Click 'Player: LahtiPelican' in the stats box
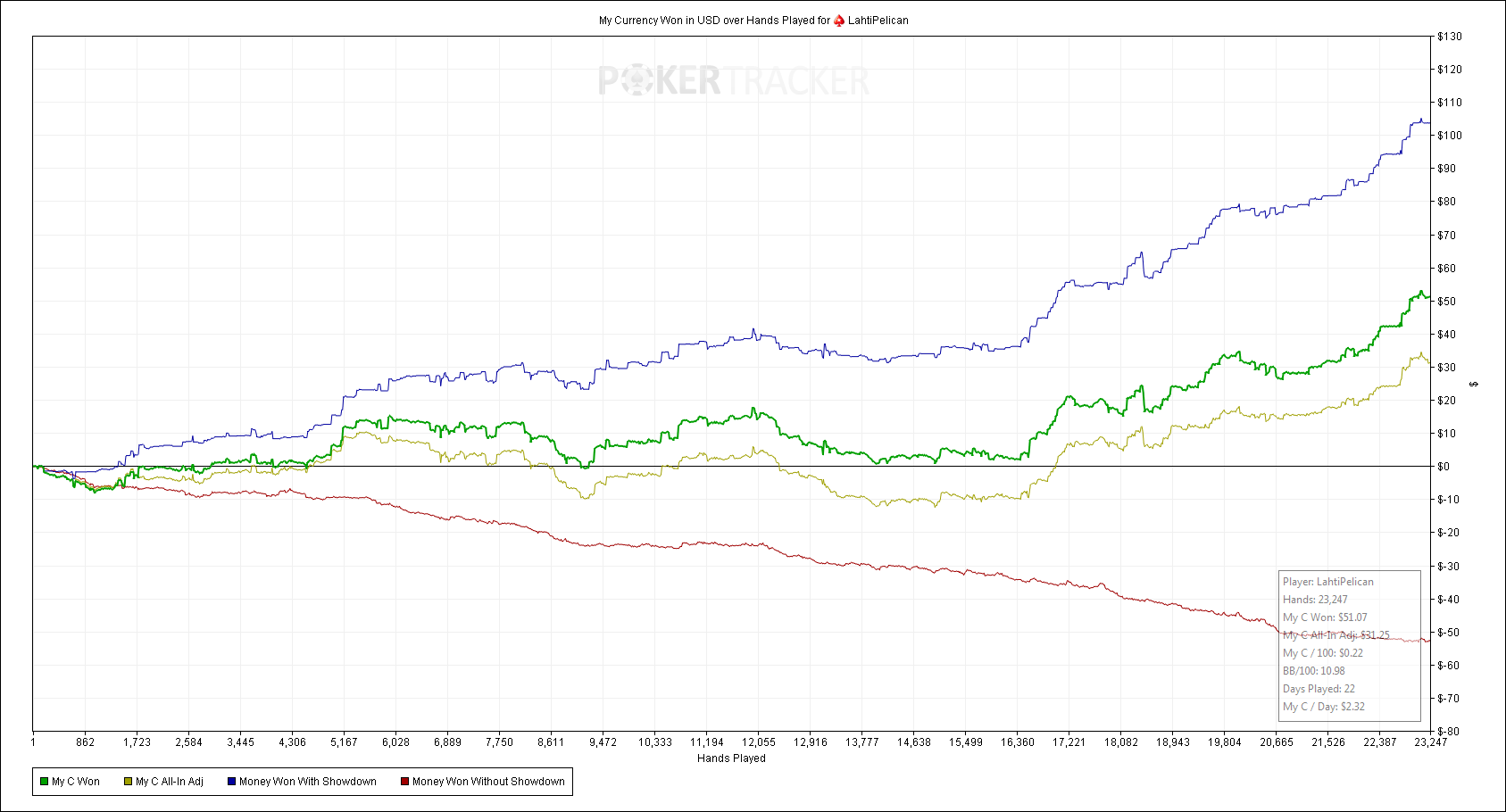 click(x=1328, y=582)
